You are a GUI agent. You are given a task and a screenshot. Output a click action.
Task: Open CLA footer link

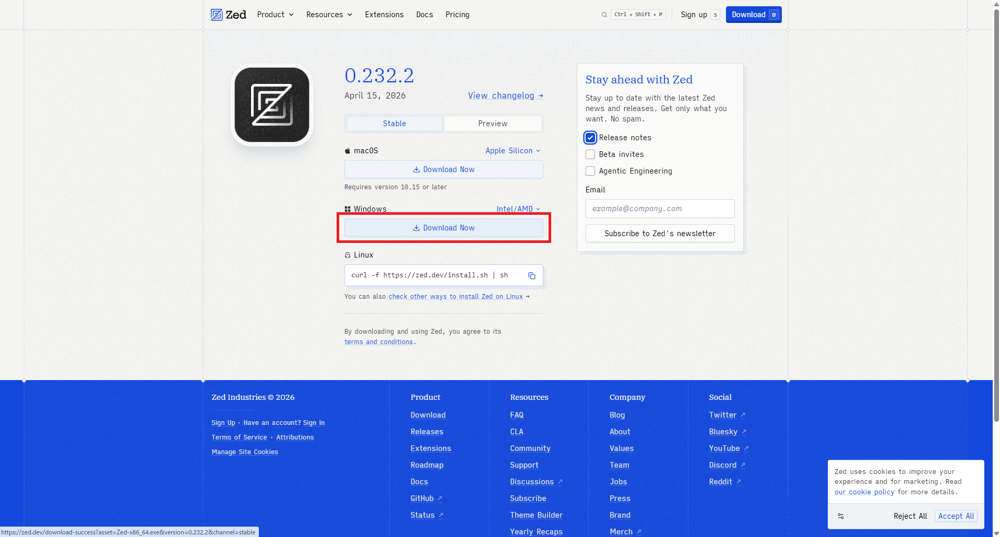pos(517,432)
